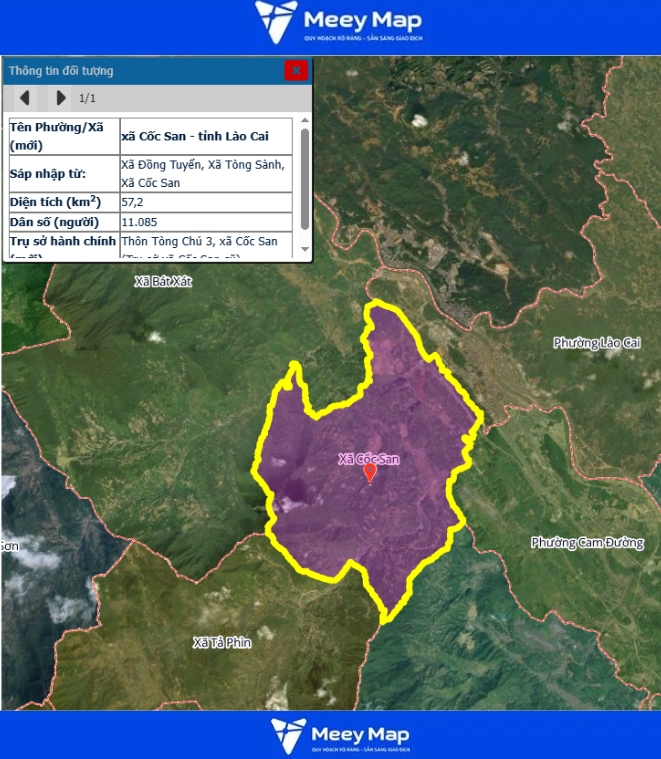The width and height of the screenshot is (661, 759).
Task: Click the previous record arrow icon
Action: tap(25, 98)
